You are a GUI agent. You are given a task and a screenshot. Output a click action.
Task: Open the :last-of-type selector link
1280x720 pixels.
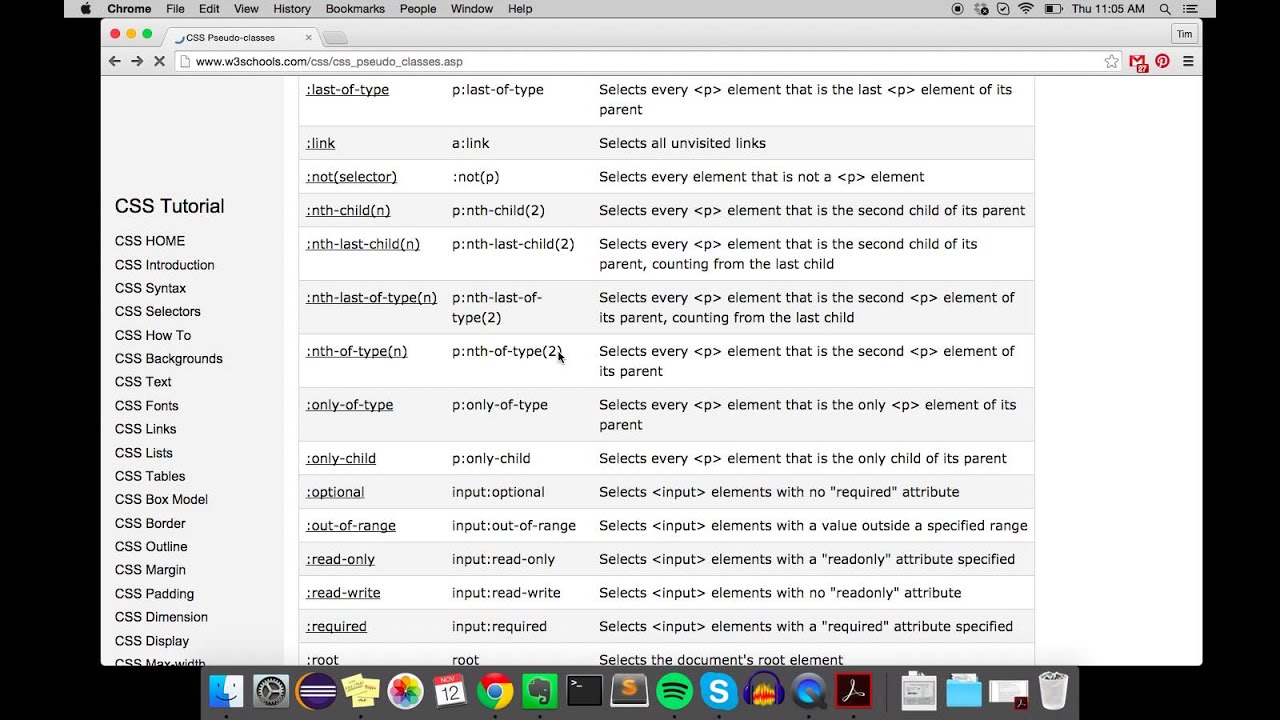[348, 90]
